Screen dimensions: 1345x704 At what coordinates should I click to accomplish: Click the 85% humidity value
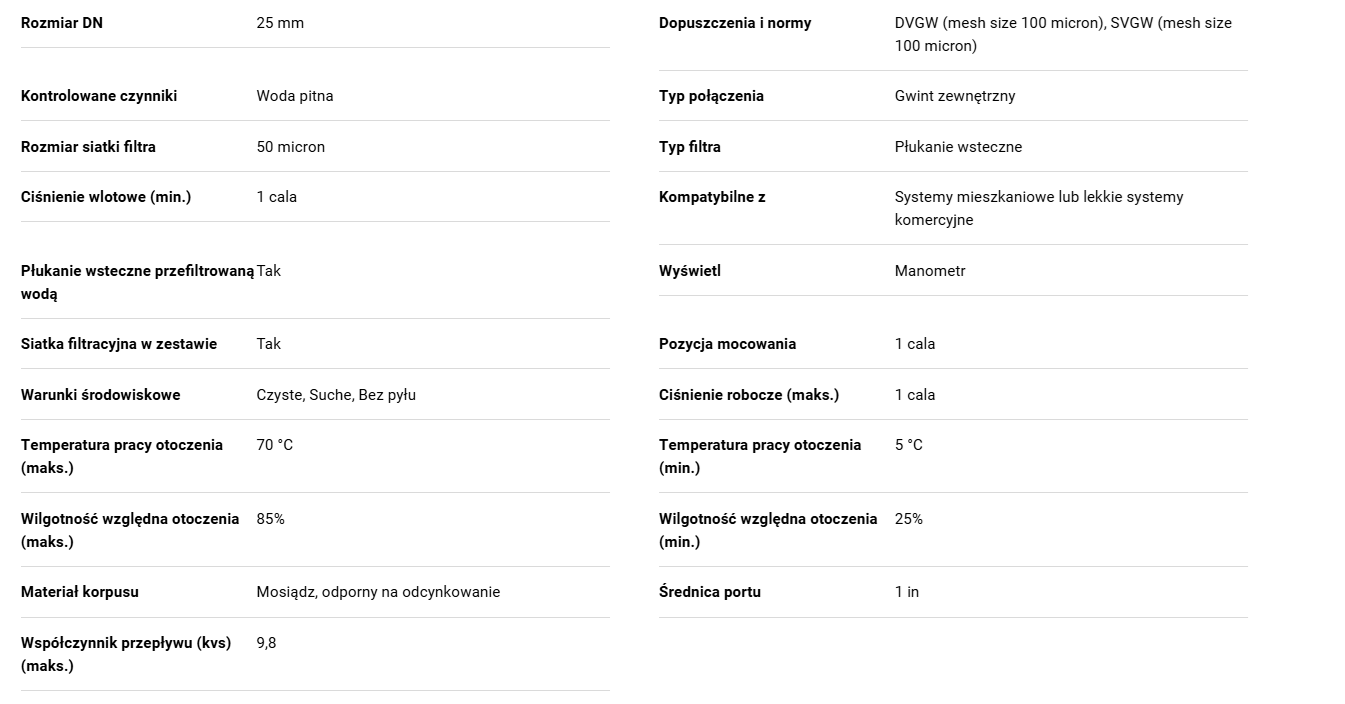(x=271, y=519)
